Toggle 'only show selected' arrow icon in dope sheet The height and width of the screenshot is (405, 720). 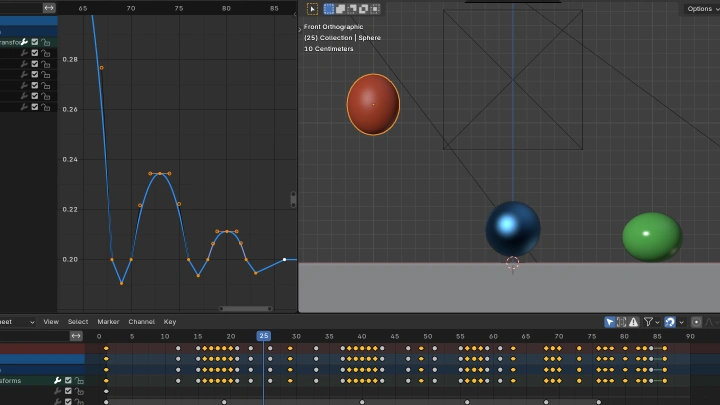tap(609, 322)
